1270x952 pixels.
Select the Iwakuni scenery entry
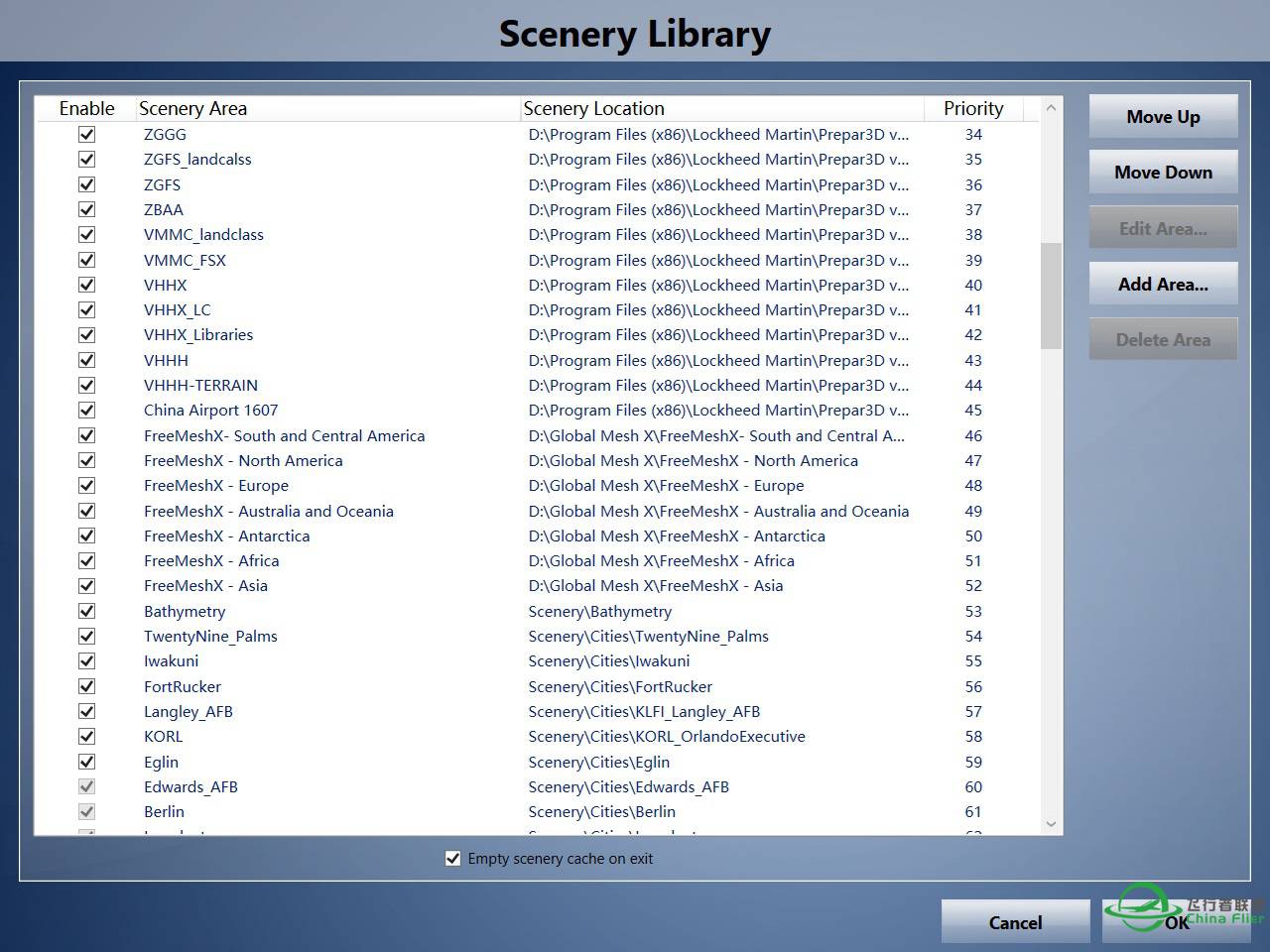[x=171, y=661]
